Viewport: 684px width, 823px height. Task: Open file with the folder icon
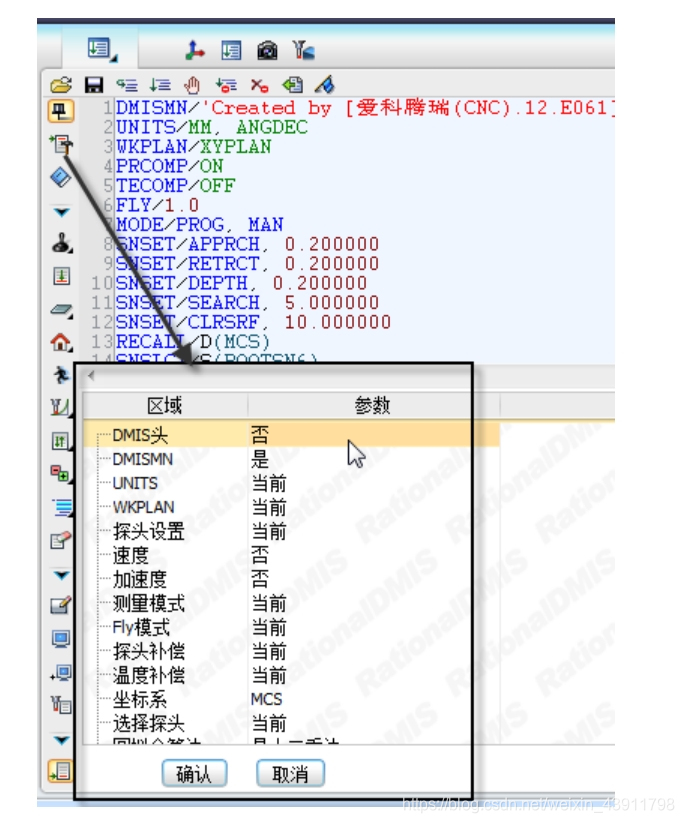click(61, 85)
